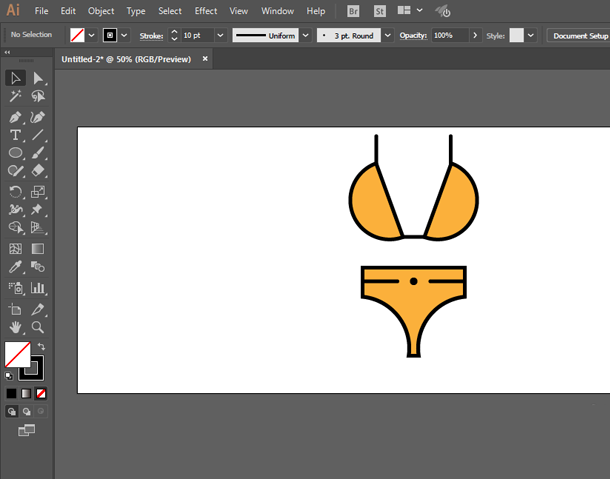
Task: Select the Zoom magnifier tool
Action: click(x=38, y=327)
